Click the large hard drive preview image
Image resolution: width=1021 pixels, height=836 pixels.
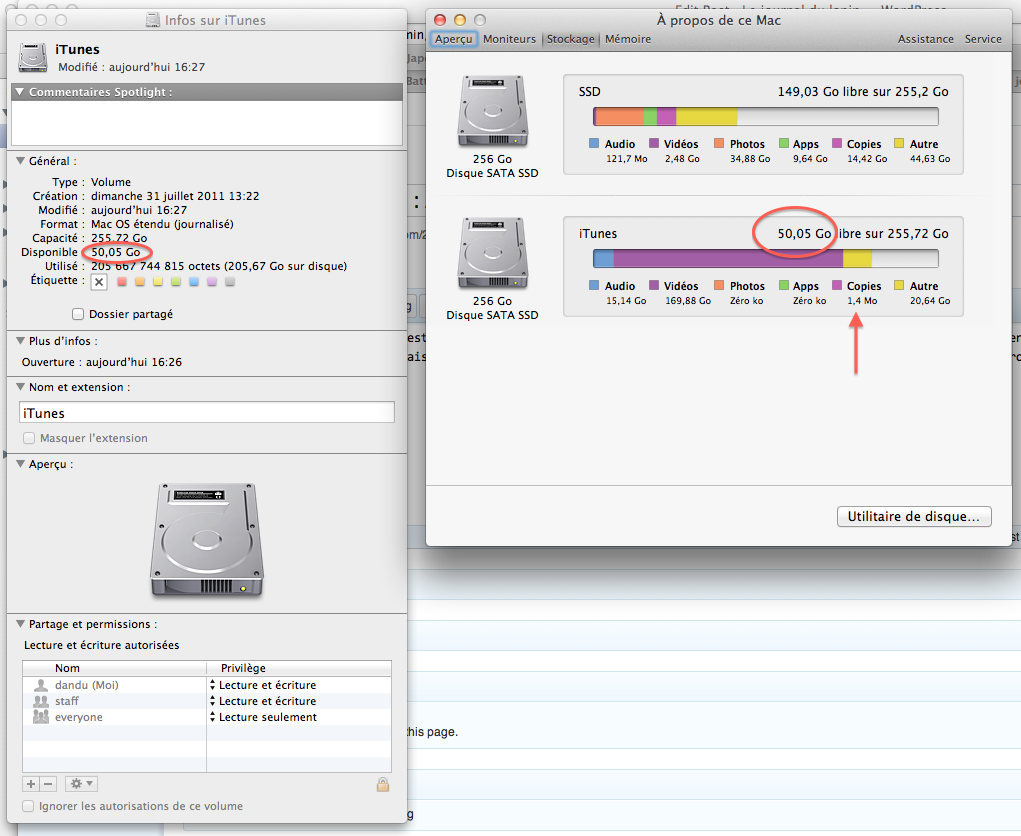[x=207, y=541]
